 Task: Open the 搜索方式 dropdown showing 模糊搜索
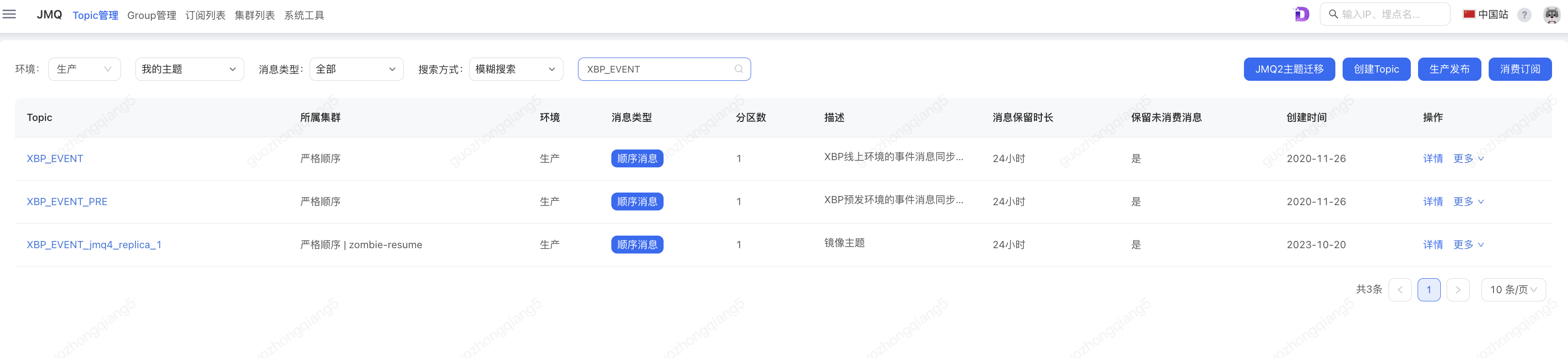516,69
